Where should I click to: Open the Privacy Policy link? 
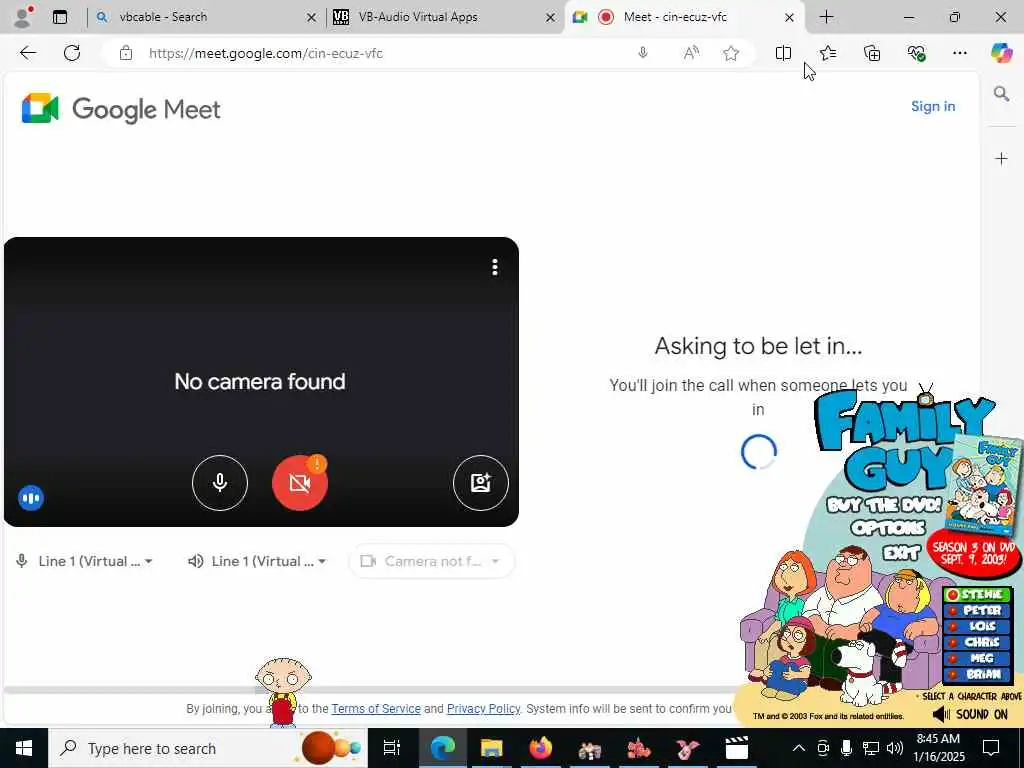coord(483,709)
